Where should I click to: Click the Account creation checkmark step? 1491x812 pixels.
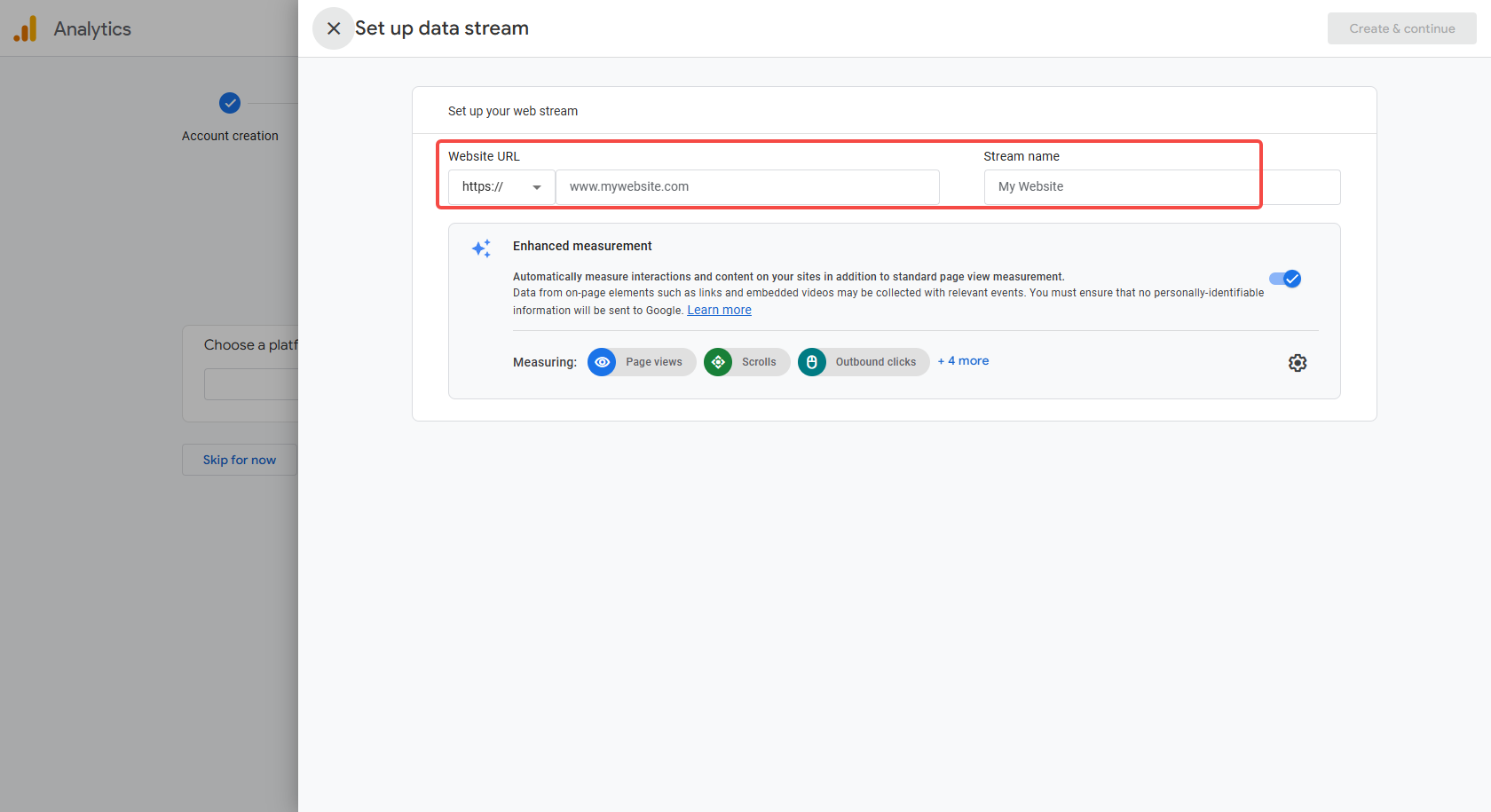coord(230,103)
